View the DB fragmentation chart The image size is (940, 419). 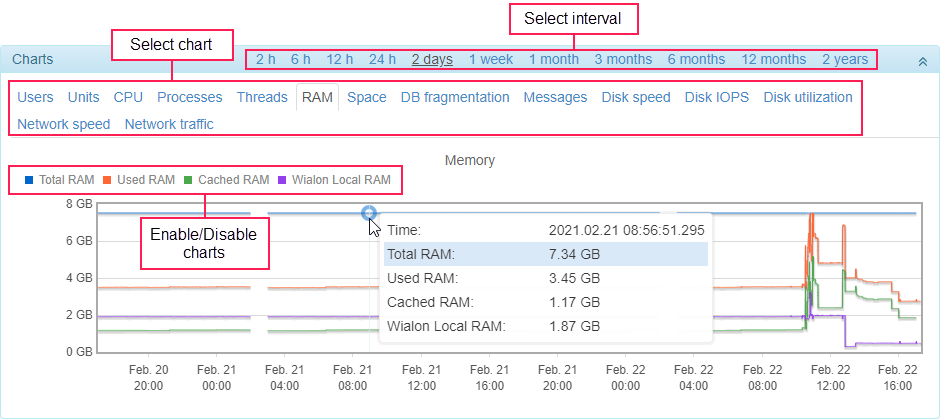click(455, 97)
